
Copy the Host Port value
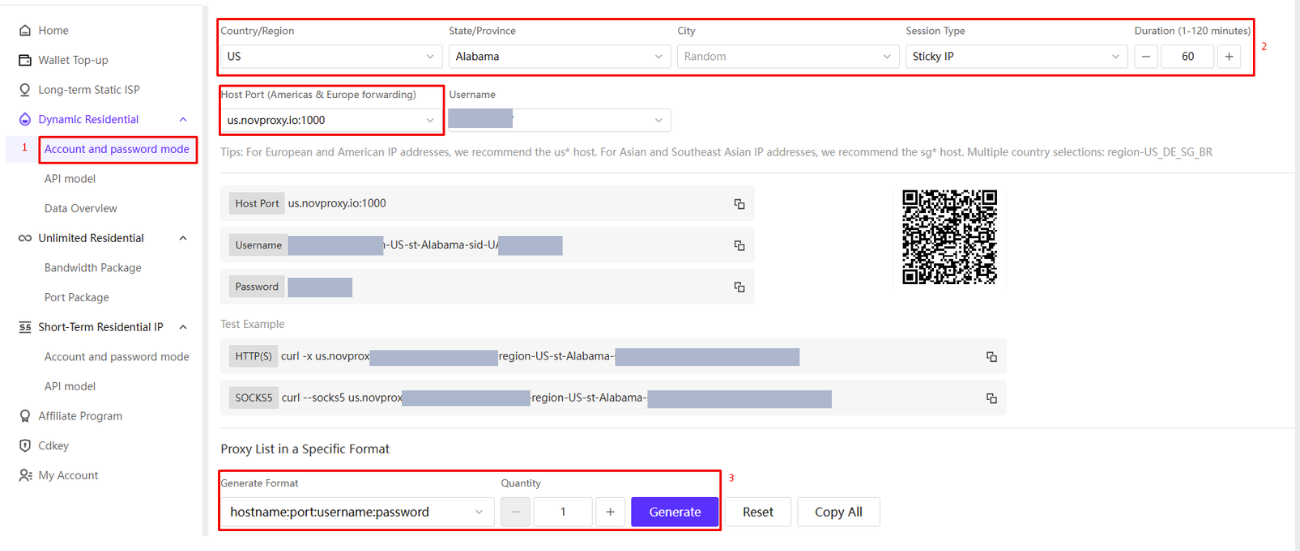click(x=739, y=204)
